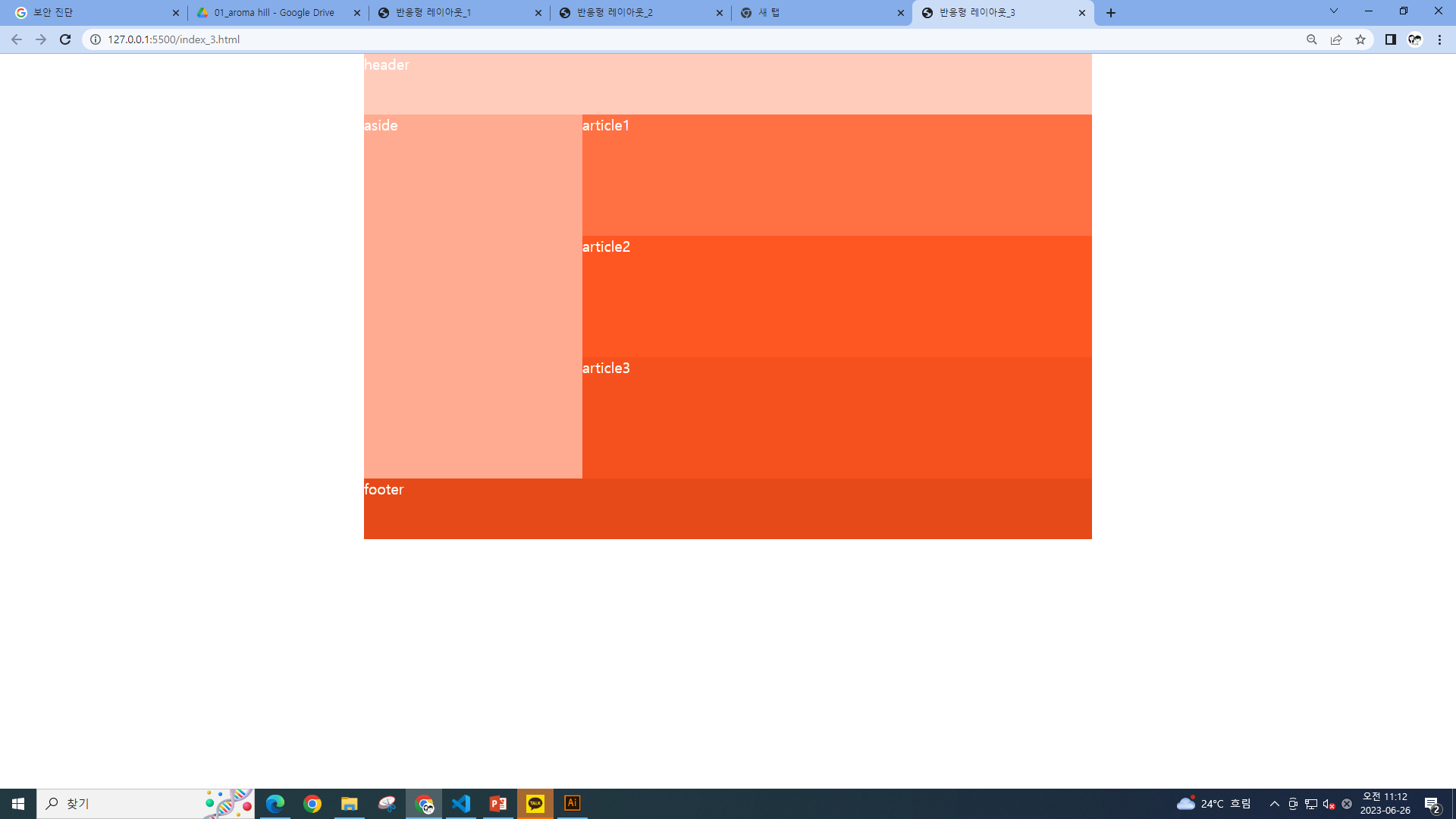Toggle the browser side panel
The height and width of the screenshot is (819, 1456).
[x=1390, y=39]
